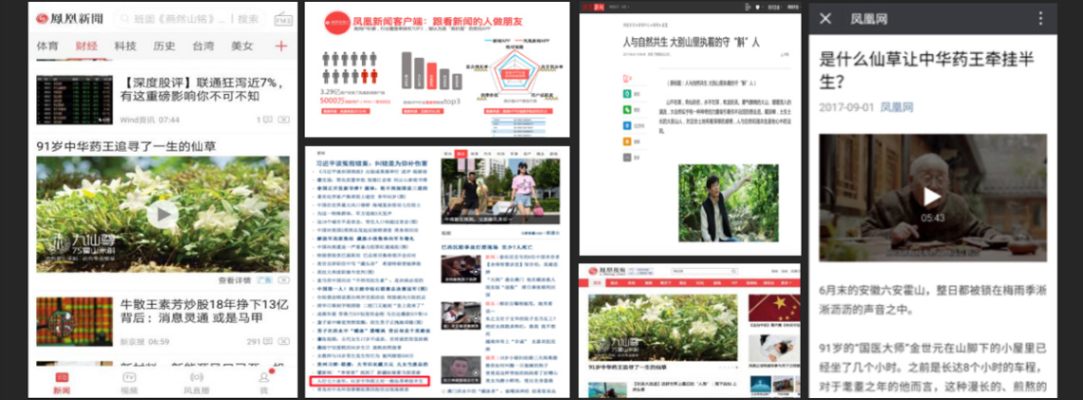Switch to the 体育 tab

point(48,46)
